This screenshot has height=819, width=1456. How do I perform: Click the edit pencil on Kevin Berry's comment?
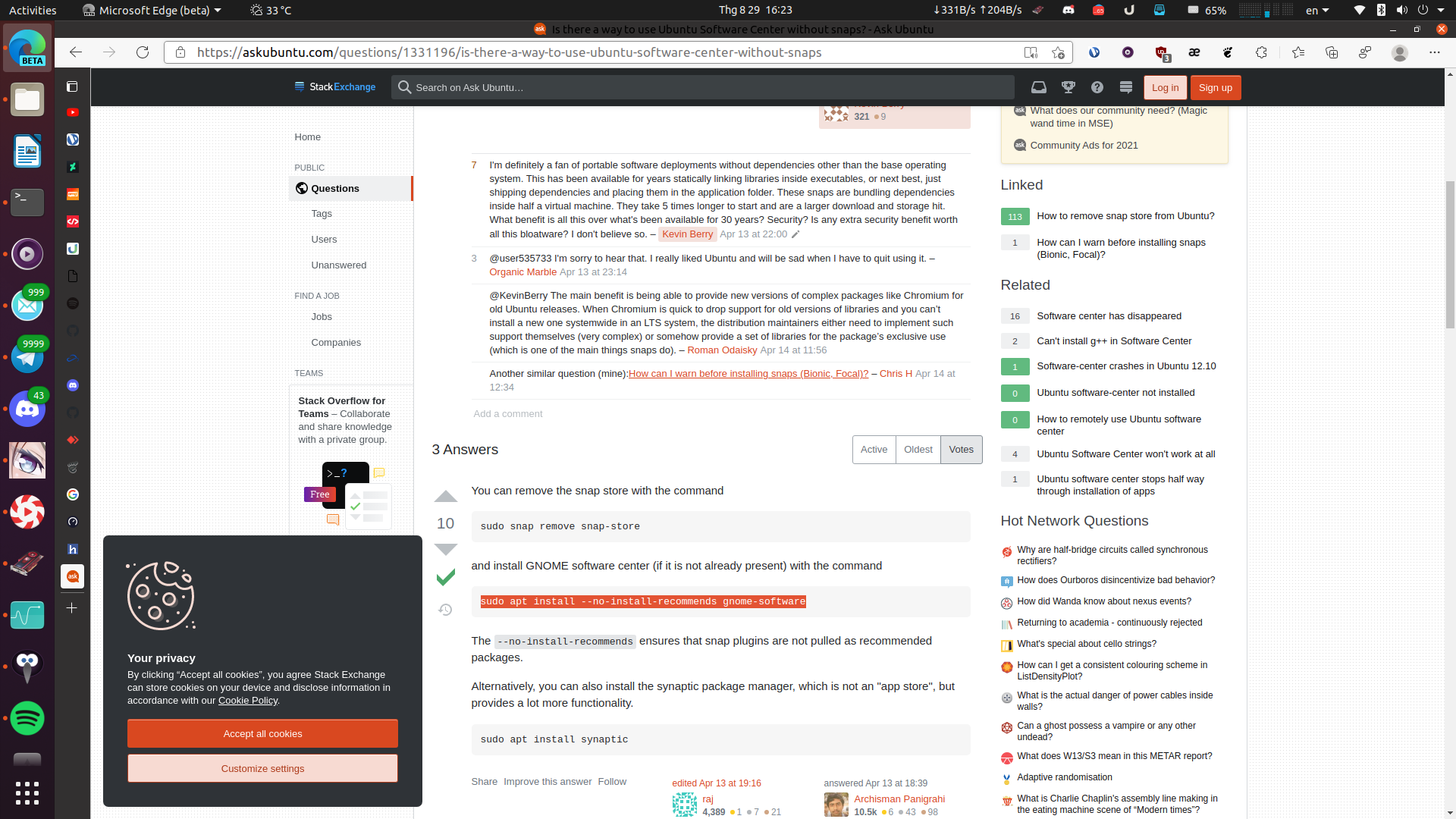pyautogui.click(x=795, y=234)
